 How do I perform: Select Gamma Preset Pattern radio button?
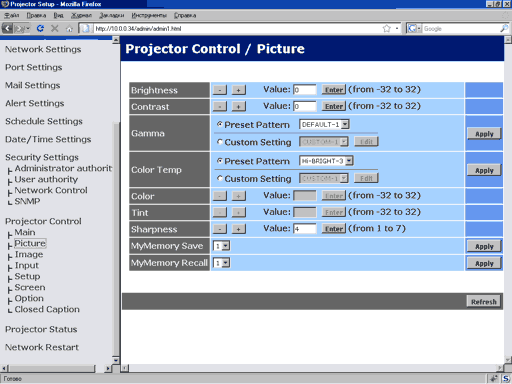[x=220, y=124]
